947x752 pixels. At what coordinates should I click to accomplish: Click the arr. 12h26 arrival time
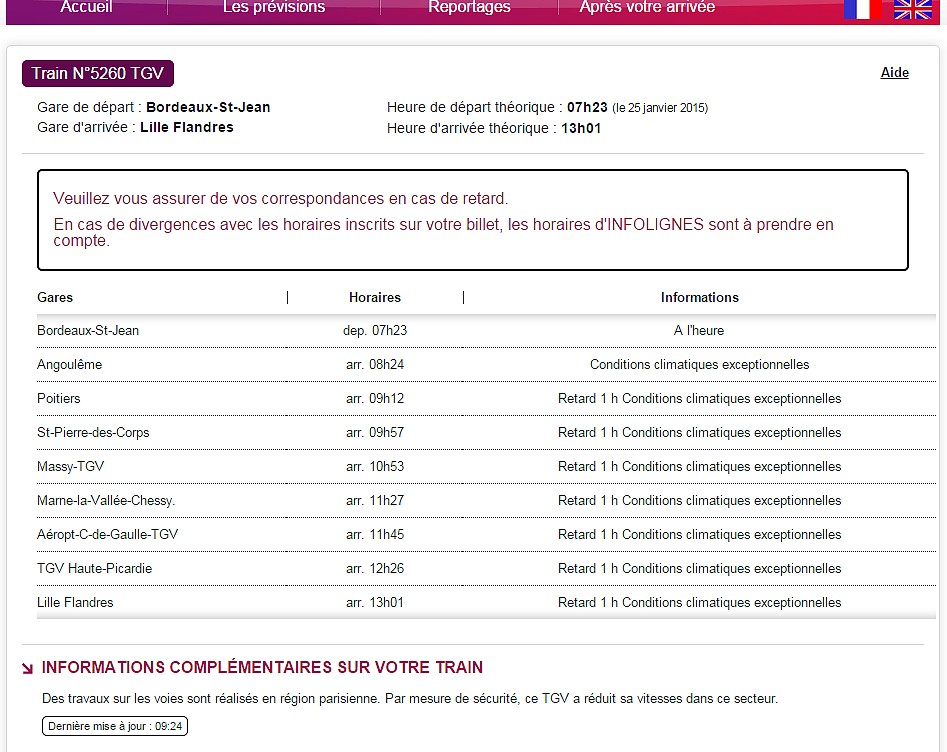pyautogui.click(x=375, y=568)
